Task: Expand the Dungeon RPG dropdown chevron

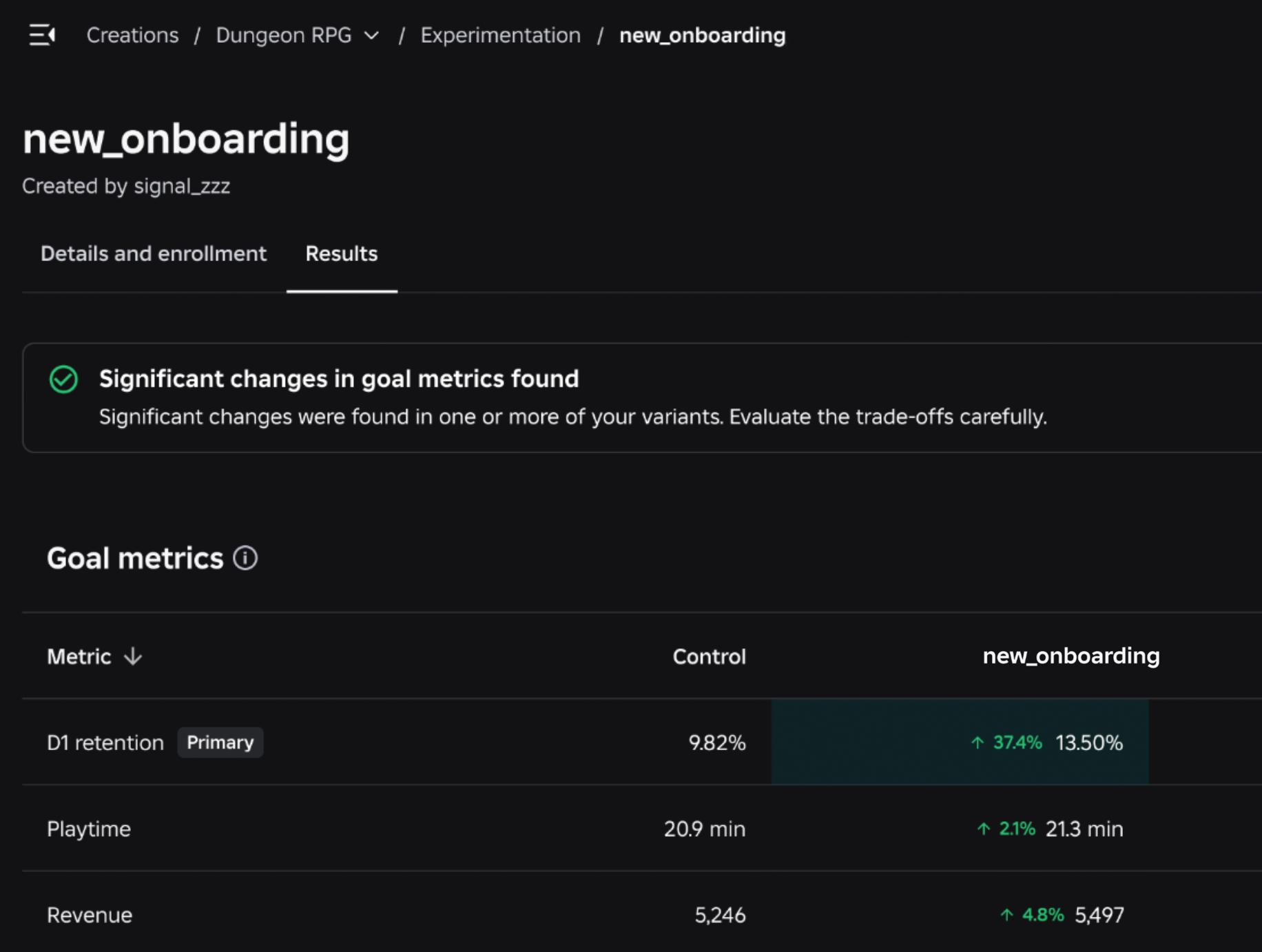Action: click(372, 35)
